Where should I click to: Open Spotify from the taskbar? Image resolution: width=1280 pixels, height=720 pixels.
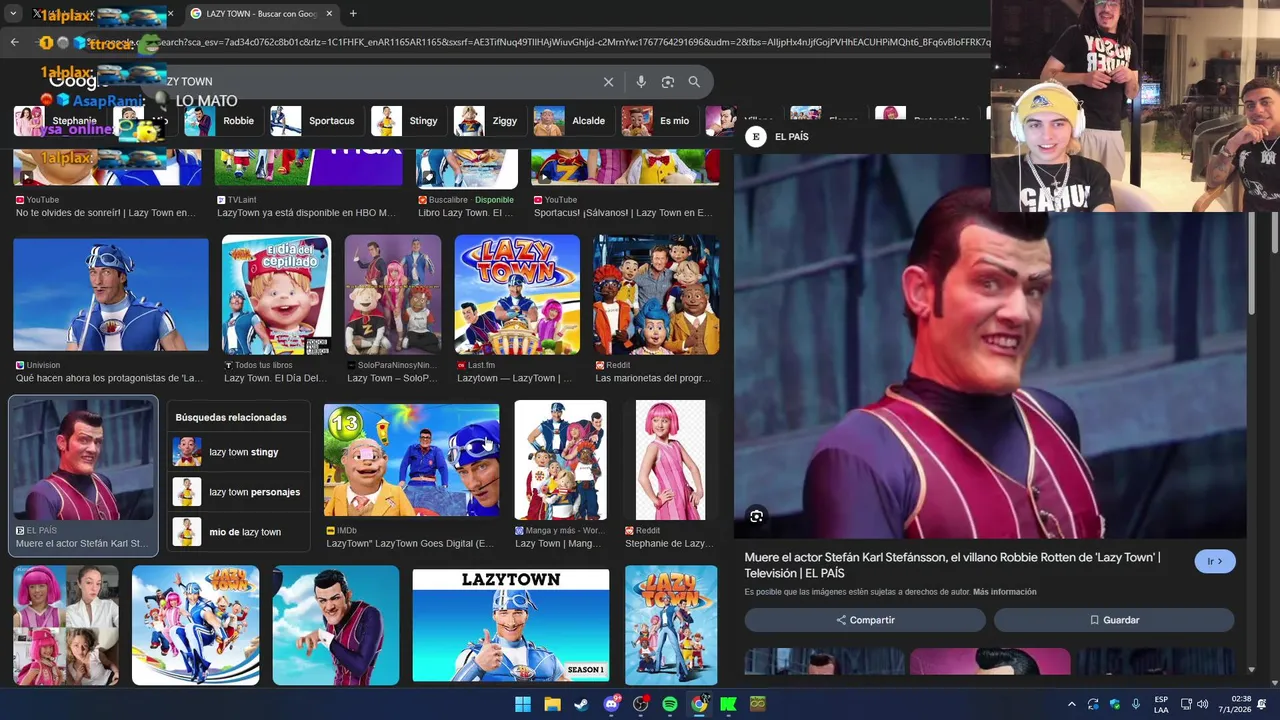670,704
